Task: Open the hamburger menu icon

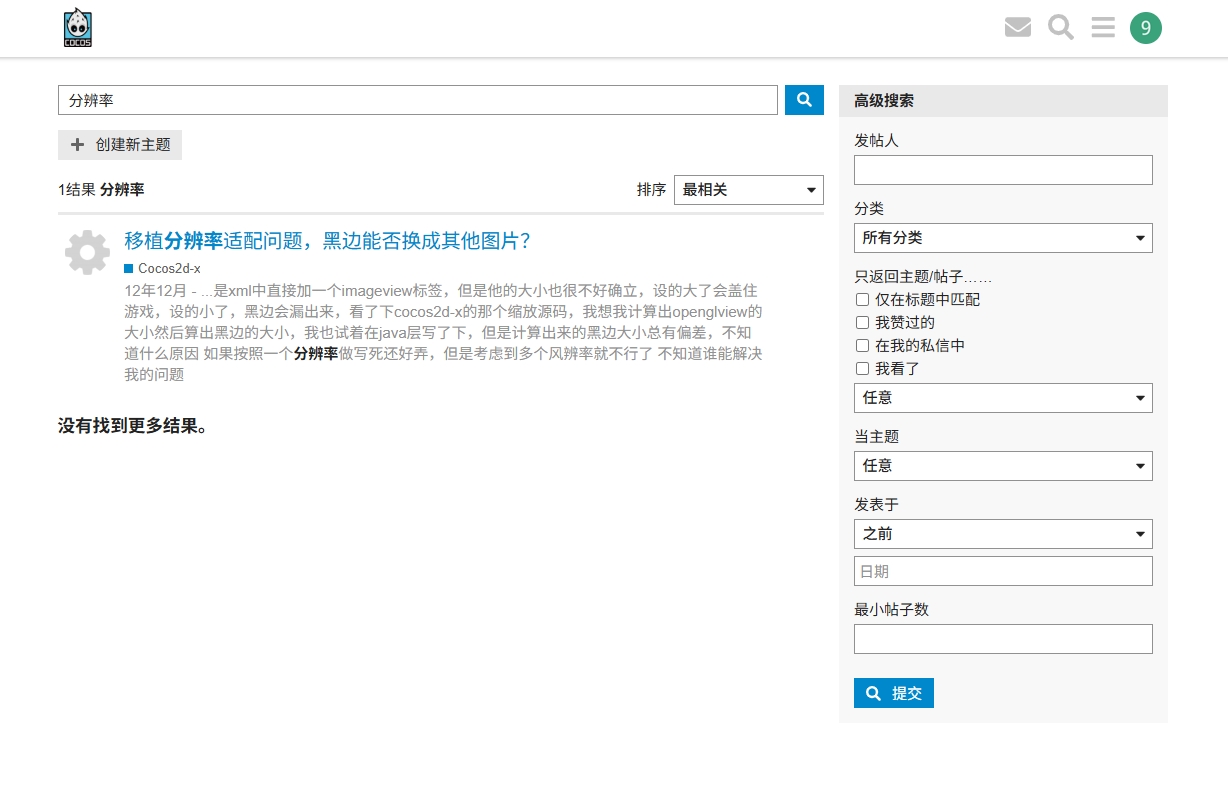Action: [x=1102, y=27]
